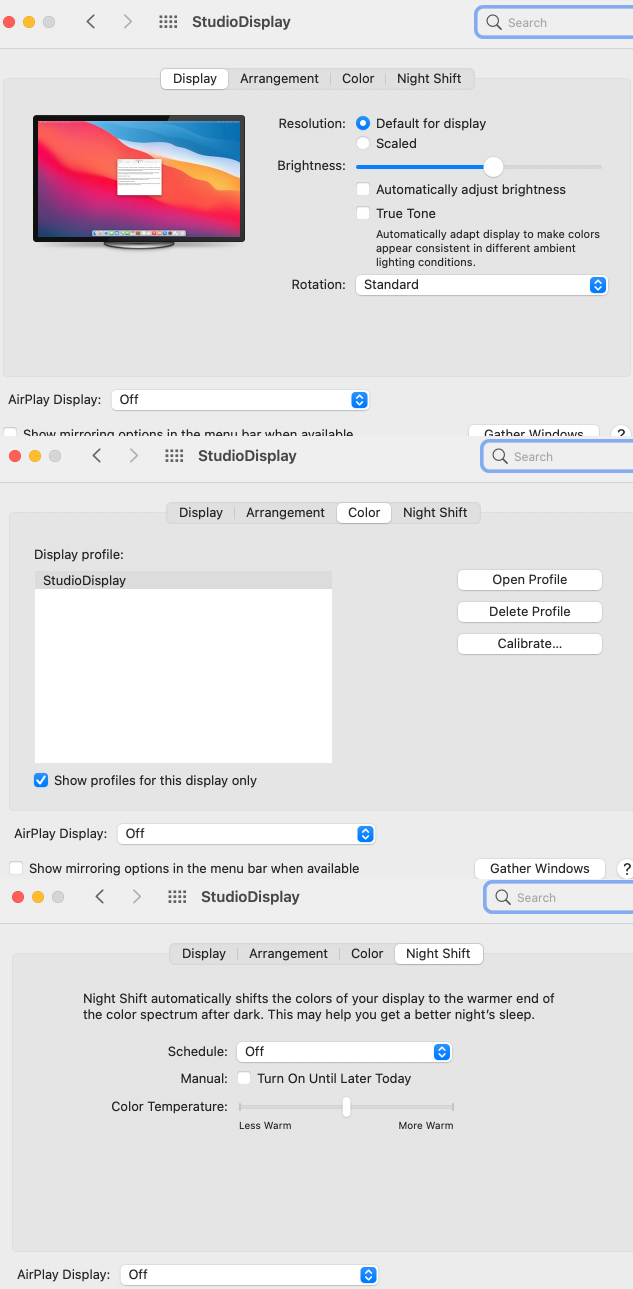
Task: Open the Night Shift Schedule dropdown
Action: pyautogui.click(x=344, y=1052)
